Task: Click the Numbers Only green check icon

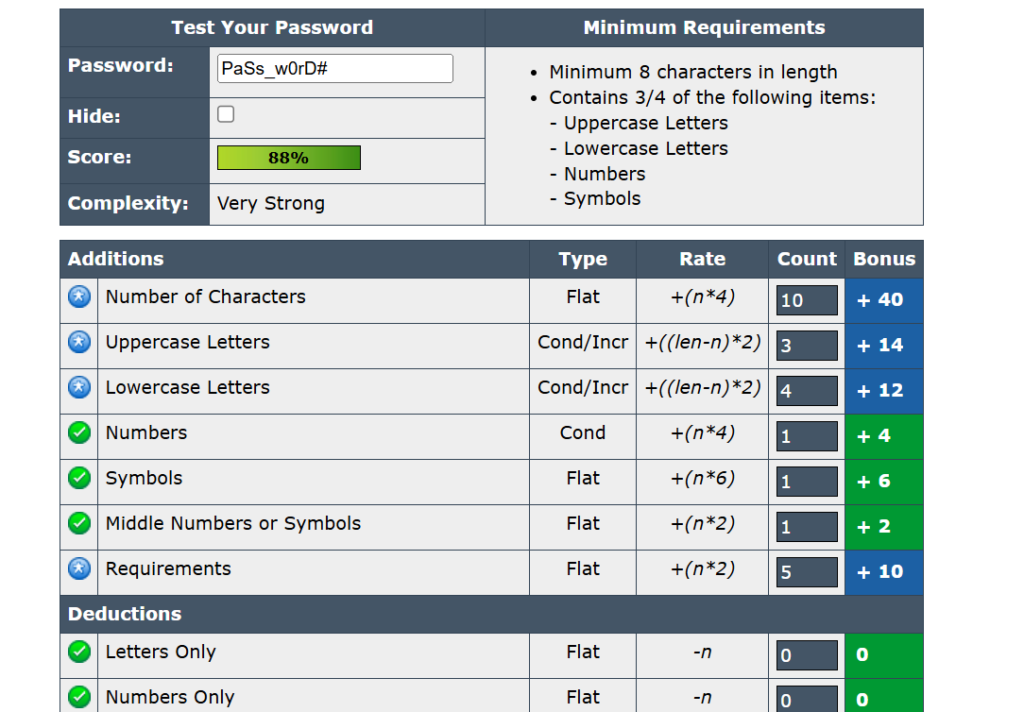Action: (x=79, y=697)
